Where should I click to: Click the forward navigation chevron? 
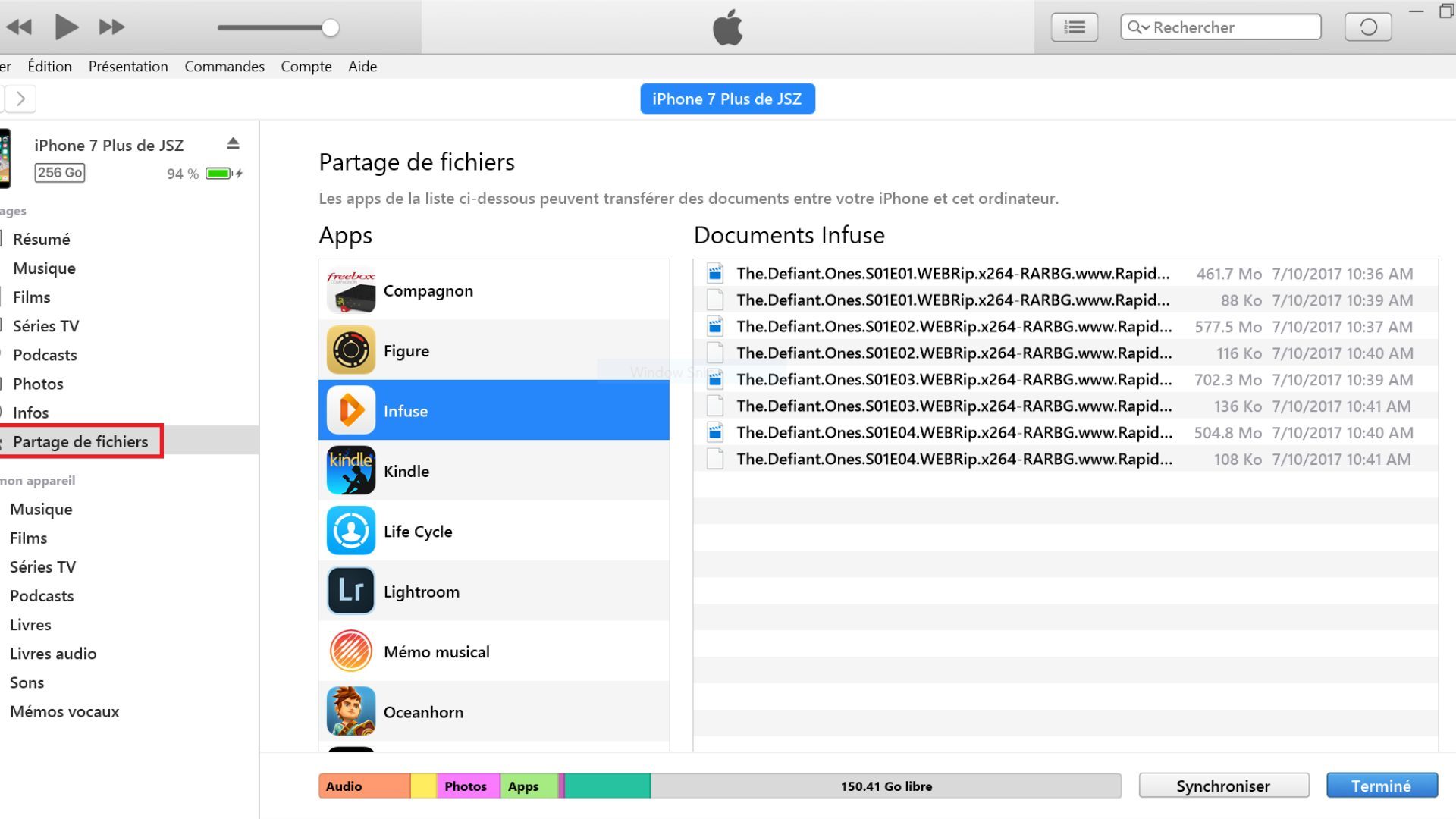[21, 99]
